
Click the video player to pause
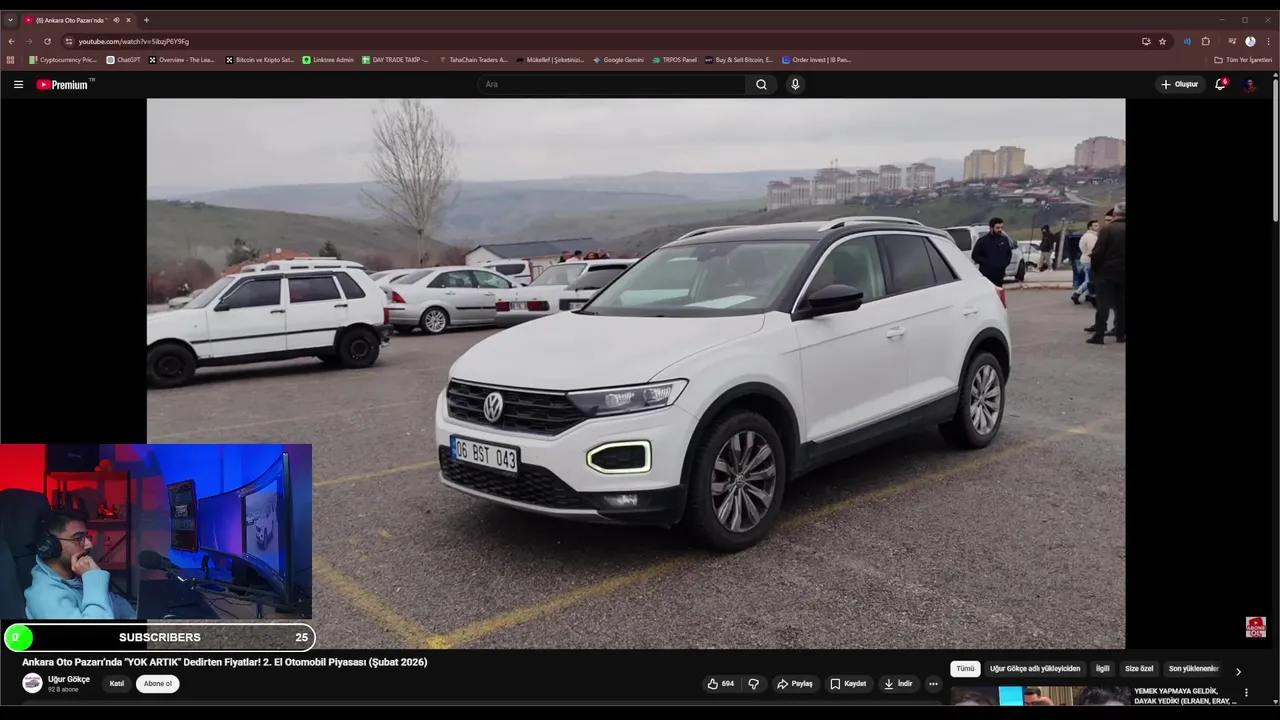636,373
